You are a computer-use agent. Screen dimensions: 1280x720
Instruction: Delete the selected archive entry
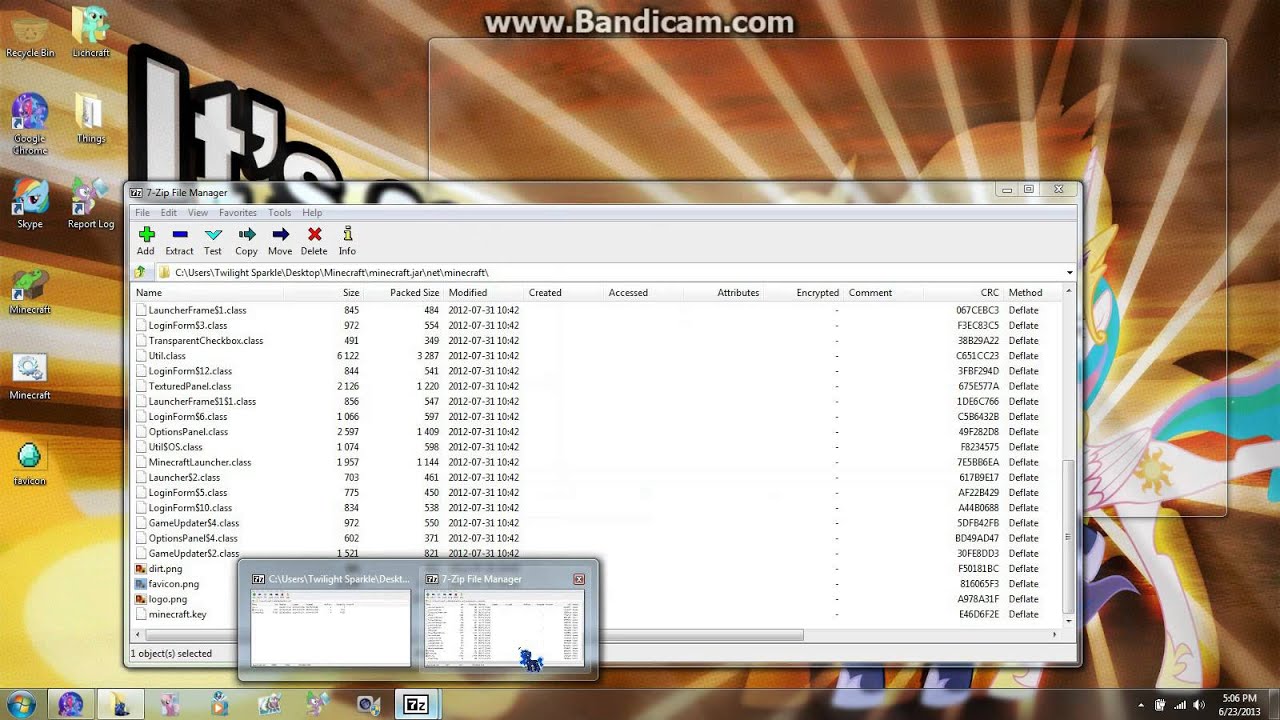(313, 238)
